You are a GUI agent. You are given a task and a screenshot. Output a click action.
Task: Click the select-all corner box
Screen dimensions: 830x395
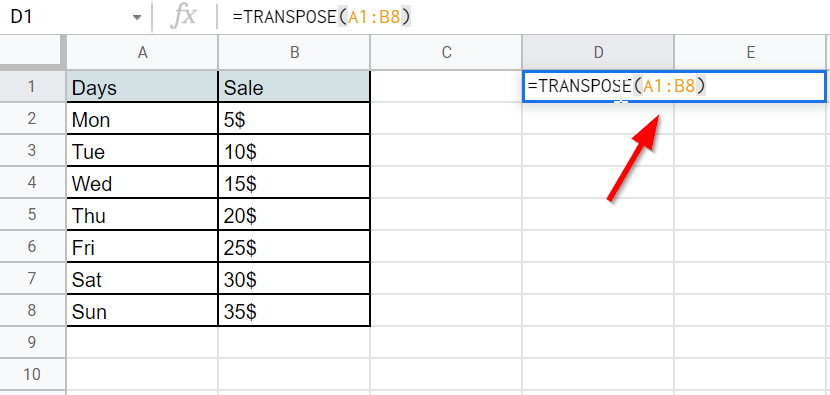[x=32, y=51]
